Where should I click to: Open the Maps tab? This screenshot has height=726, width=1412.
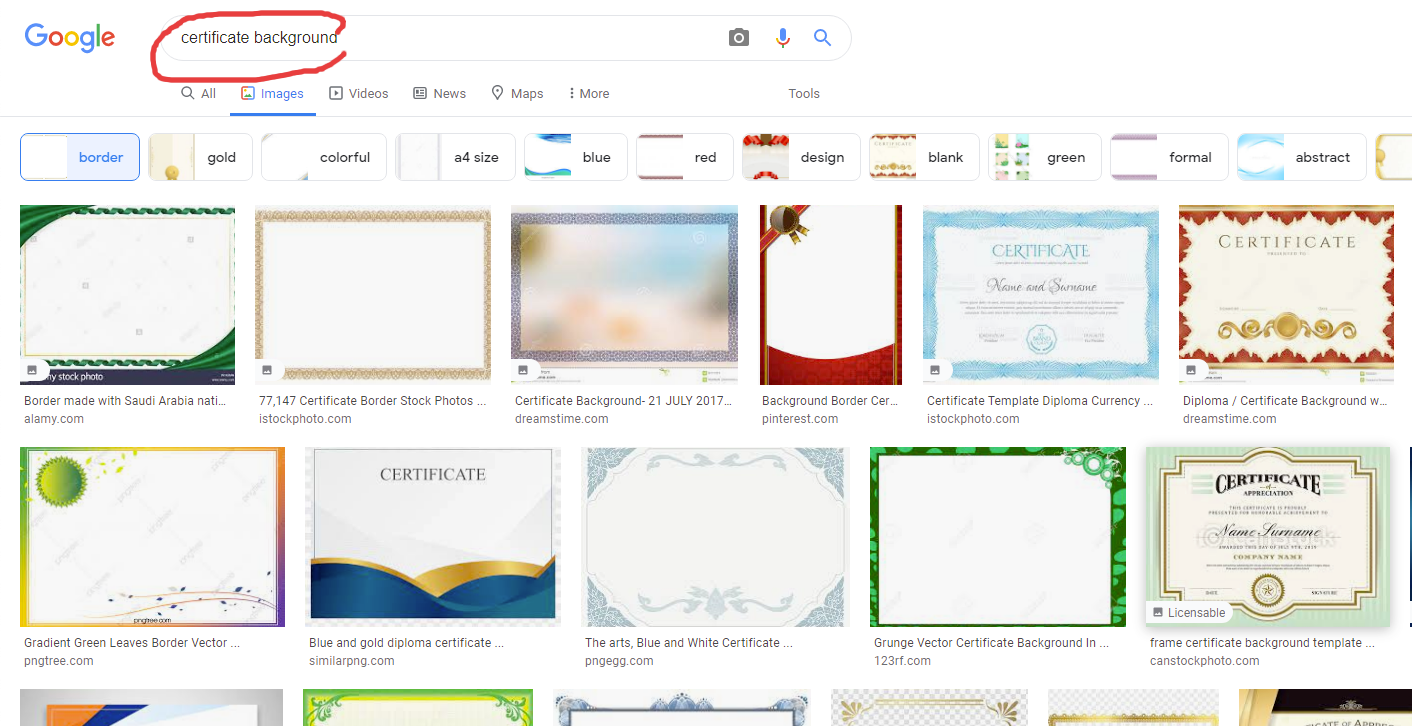pos(517,93)
